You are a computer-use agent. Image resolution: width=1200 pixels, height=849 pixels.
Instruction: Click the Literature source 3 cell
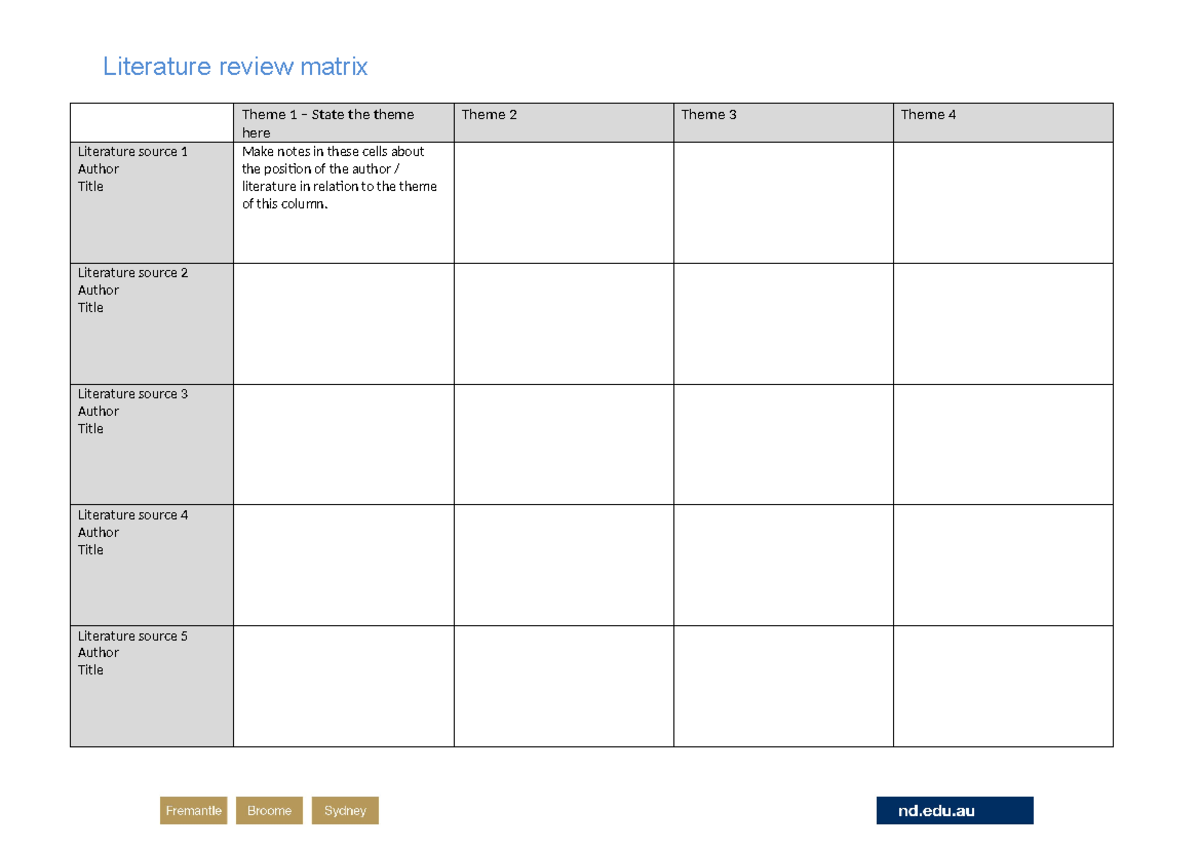(151, 443)
